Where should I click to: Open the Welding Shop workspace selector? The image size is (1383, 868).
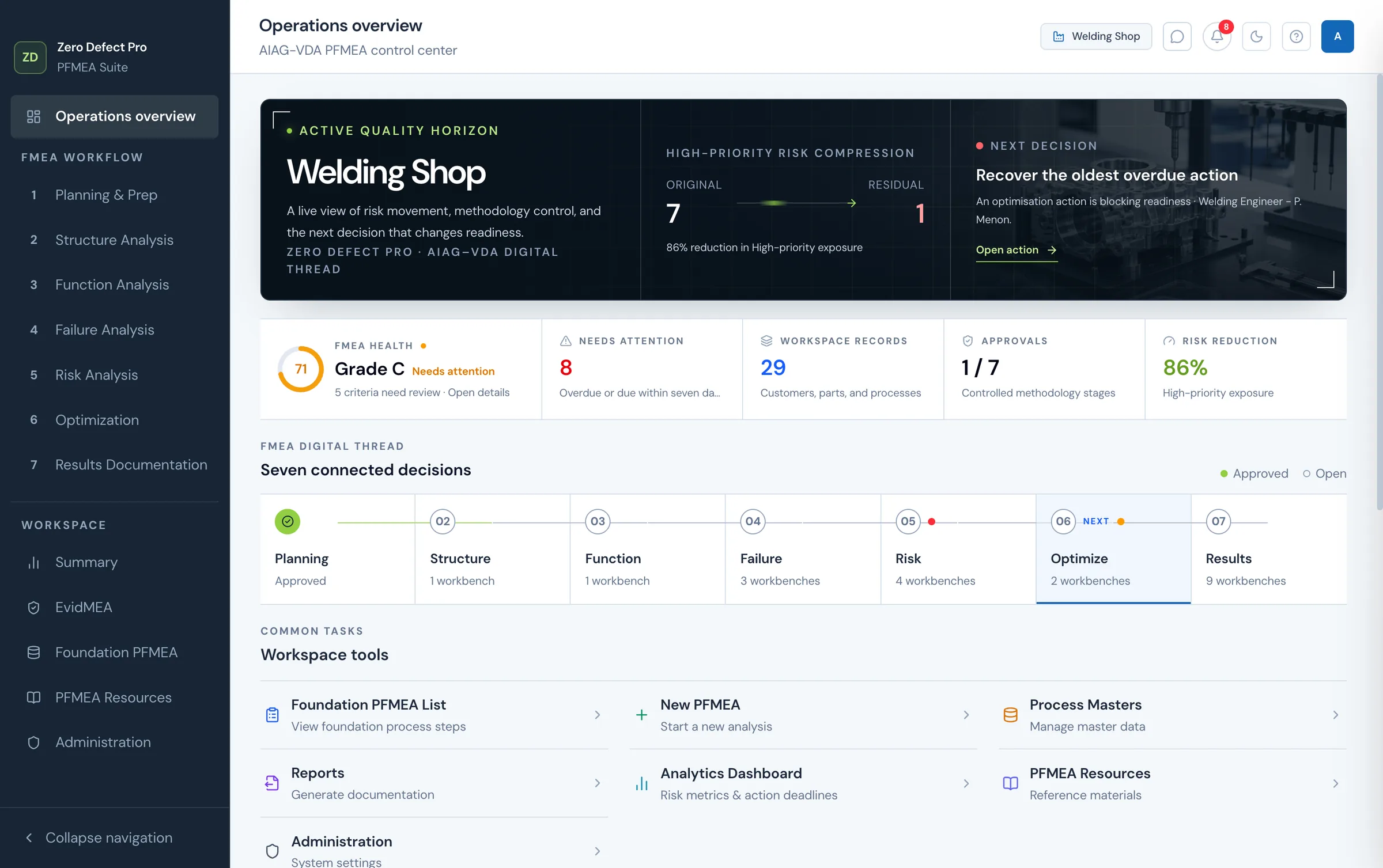pos(1095,36)
